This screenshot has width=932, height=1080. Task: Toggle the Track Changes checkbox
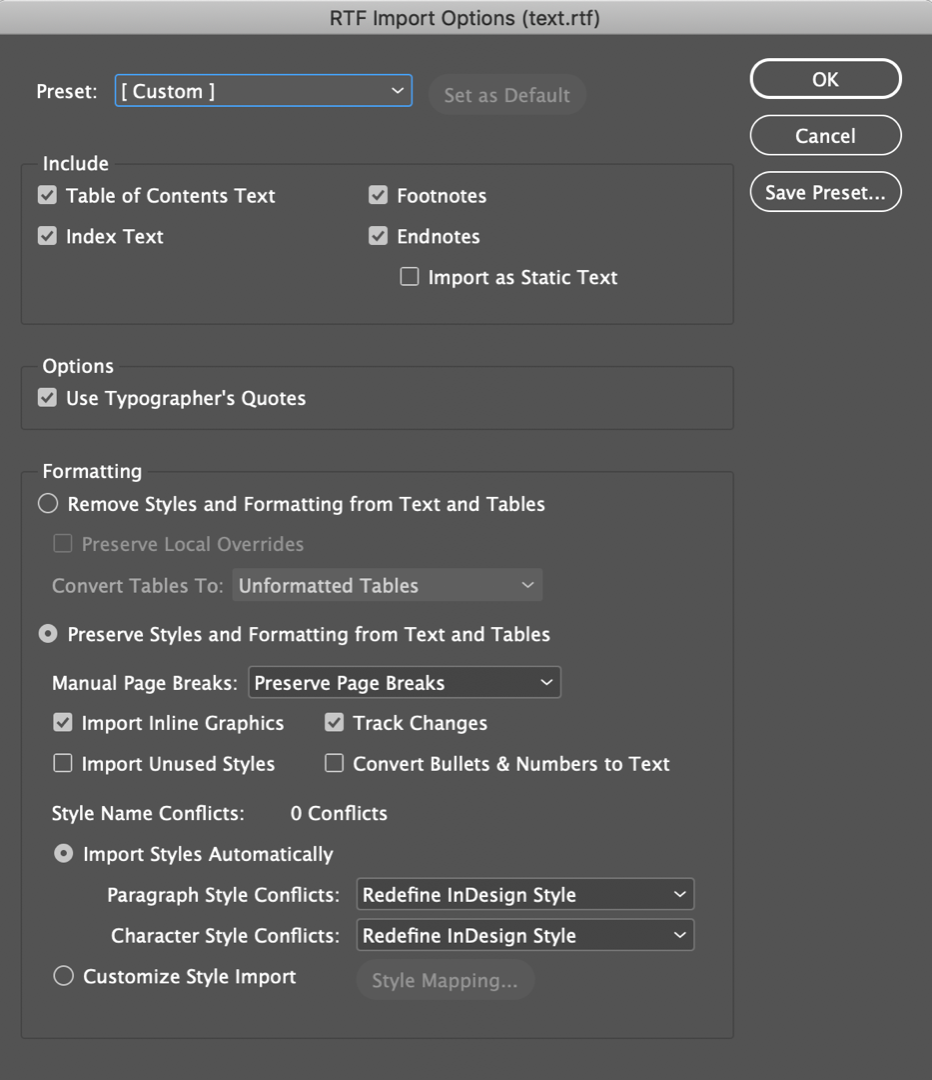tap(335, 723)
